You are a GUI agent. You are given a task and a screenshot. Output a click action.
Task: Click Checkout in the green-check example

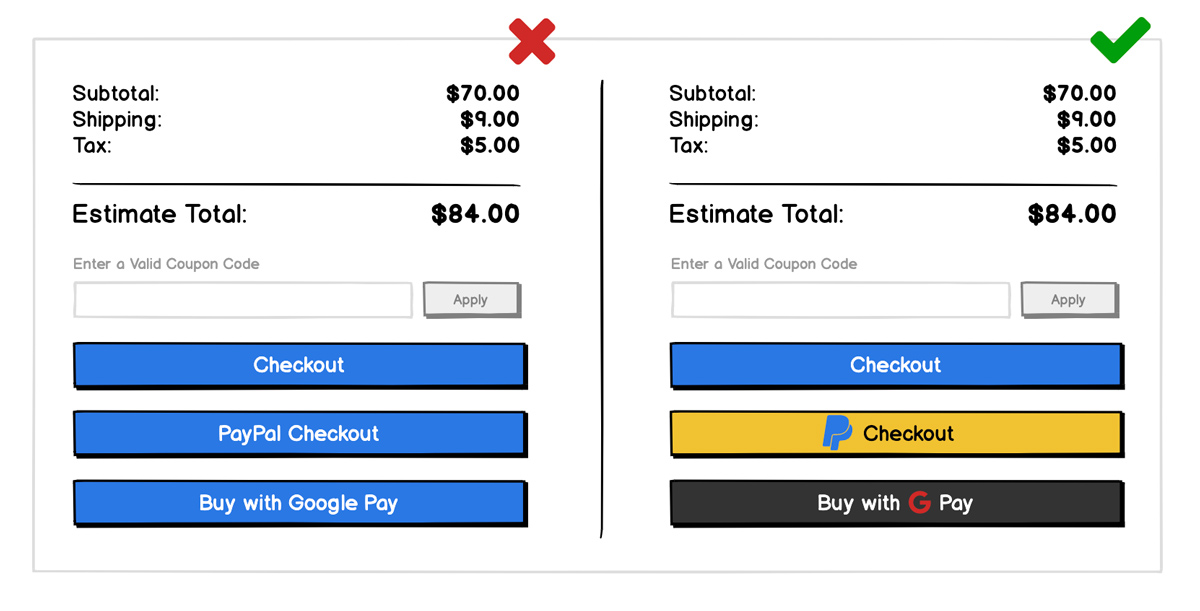pos(895,365)
